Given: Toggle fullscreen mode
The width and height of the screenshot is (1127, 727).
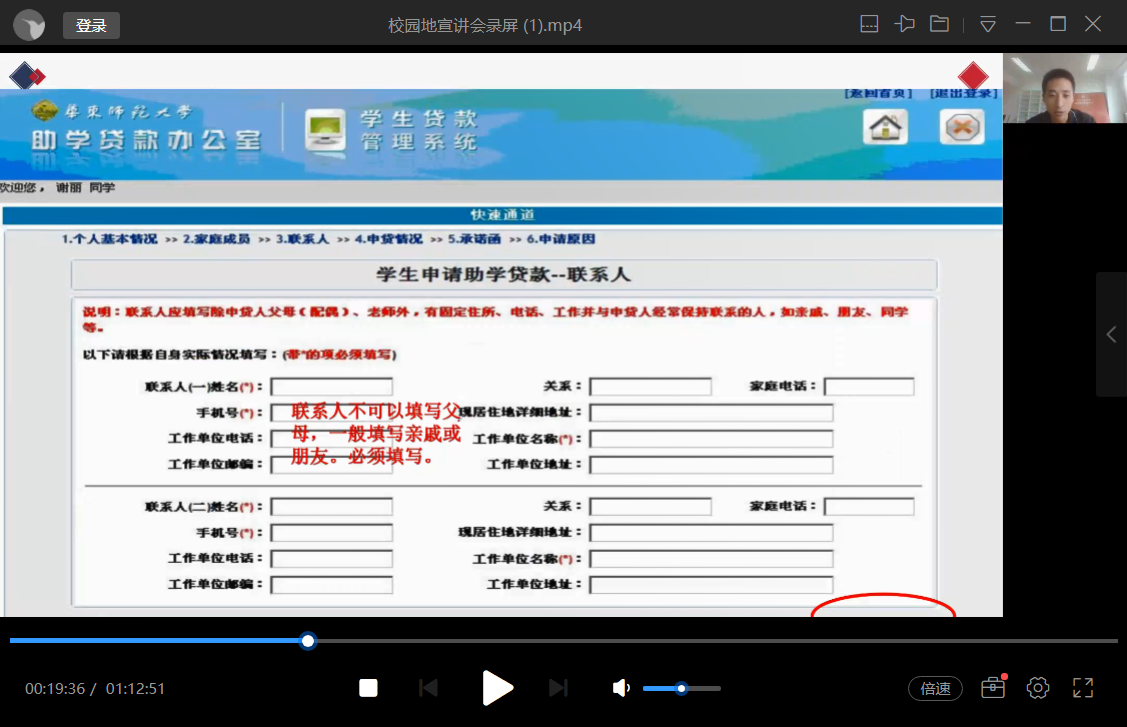Looking at the screenshot, I should [x=1083, y=688].
